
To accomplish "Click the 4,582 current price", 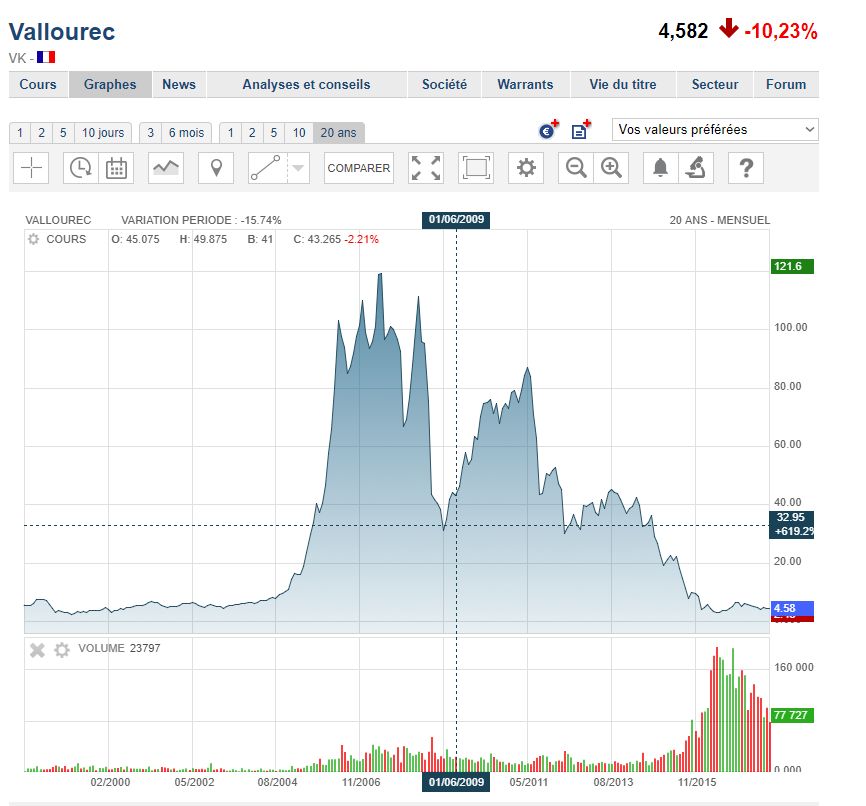I will [x=683, y=31].
